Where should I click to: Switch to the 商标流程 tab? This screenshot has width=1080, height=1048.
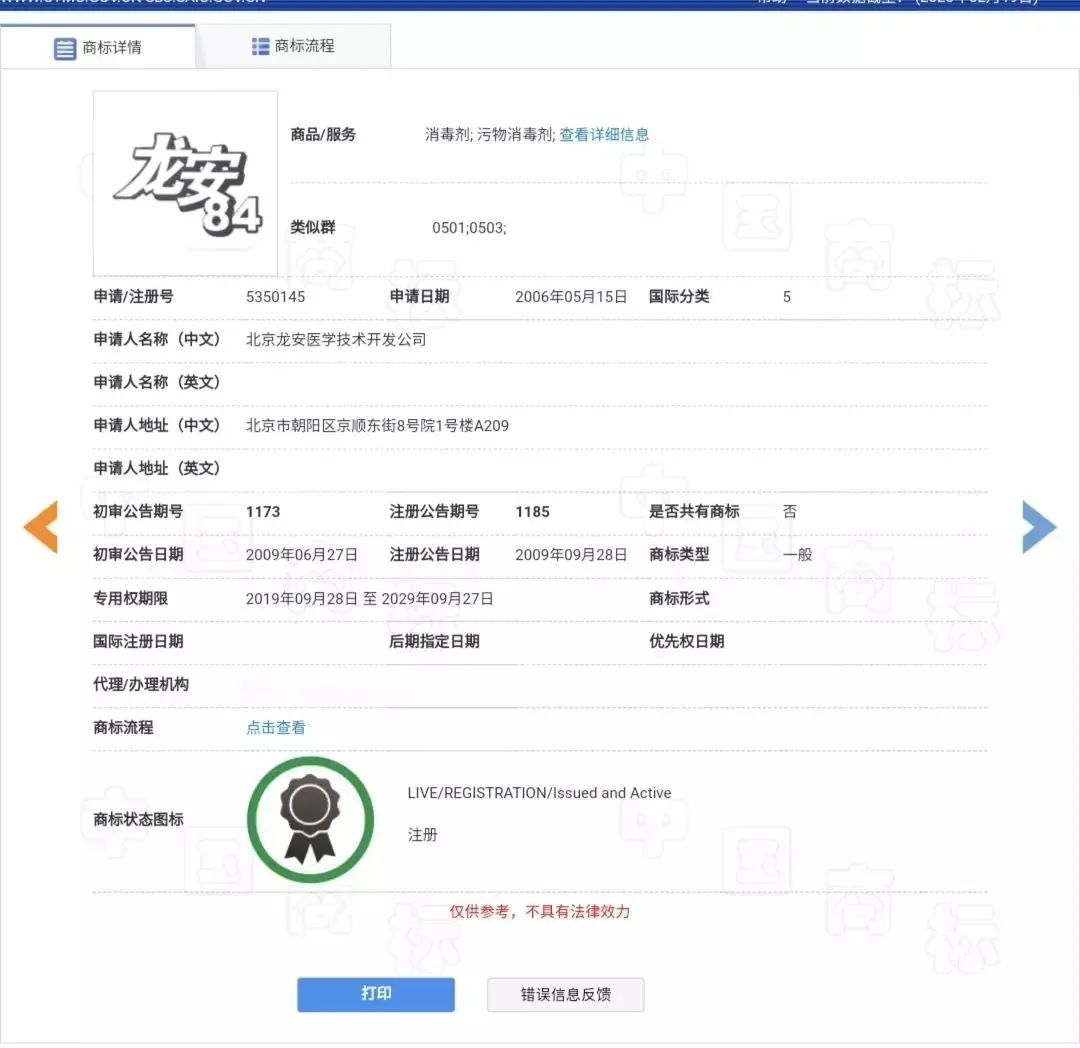[293, 46]
